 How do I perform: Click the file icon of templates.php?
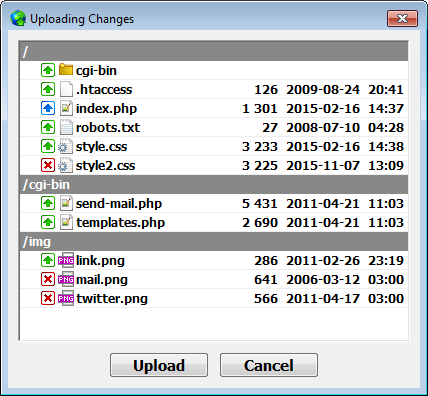tap(66, 222)
